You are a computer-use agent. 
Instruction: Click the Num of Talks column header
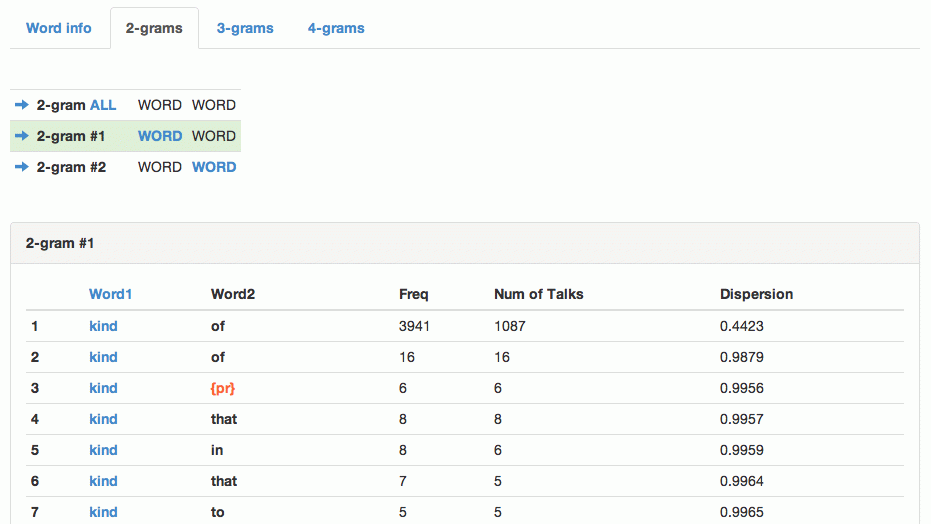538,294
